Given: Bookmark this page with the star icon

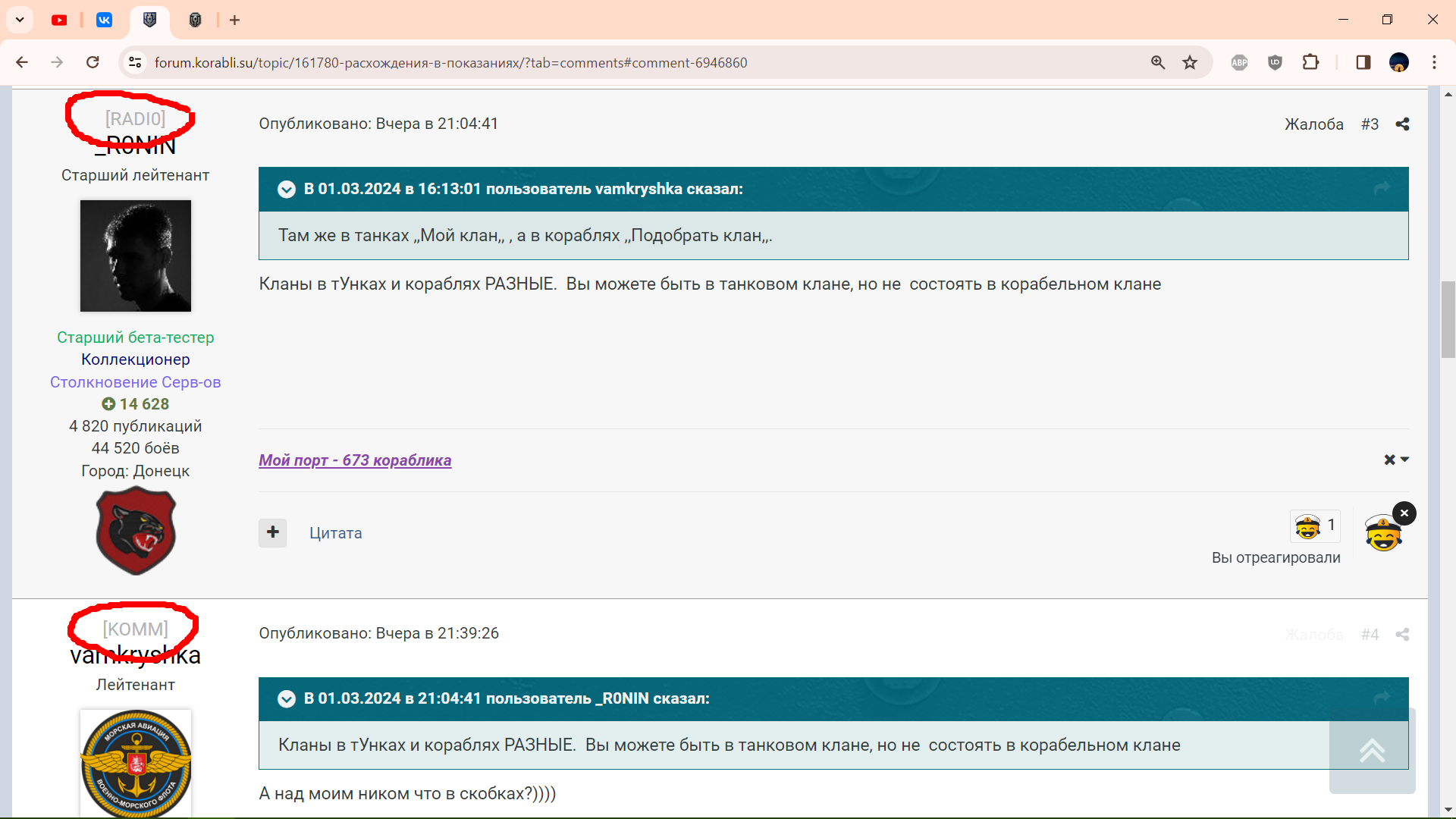Looking at the screenshot, I should (x=1190, y=62).
